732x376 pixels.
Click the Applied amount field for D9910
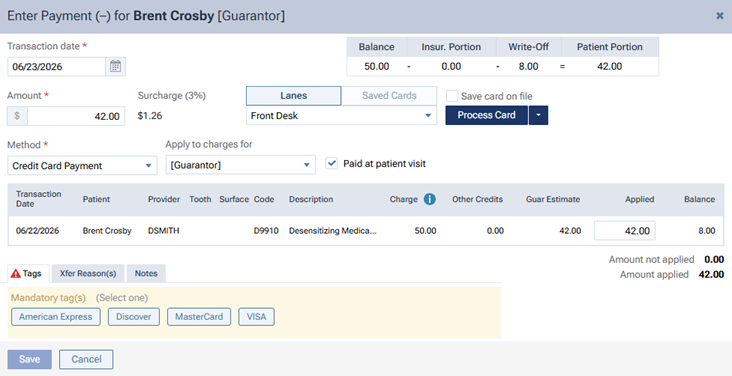(x=625, y=231)
